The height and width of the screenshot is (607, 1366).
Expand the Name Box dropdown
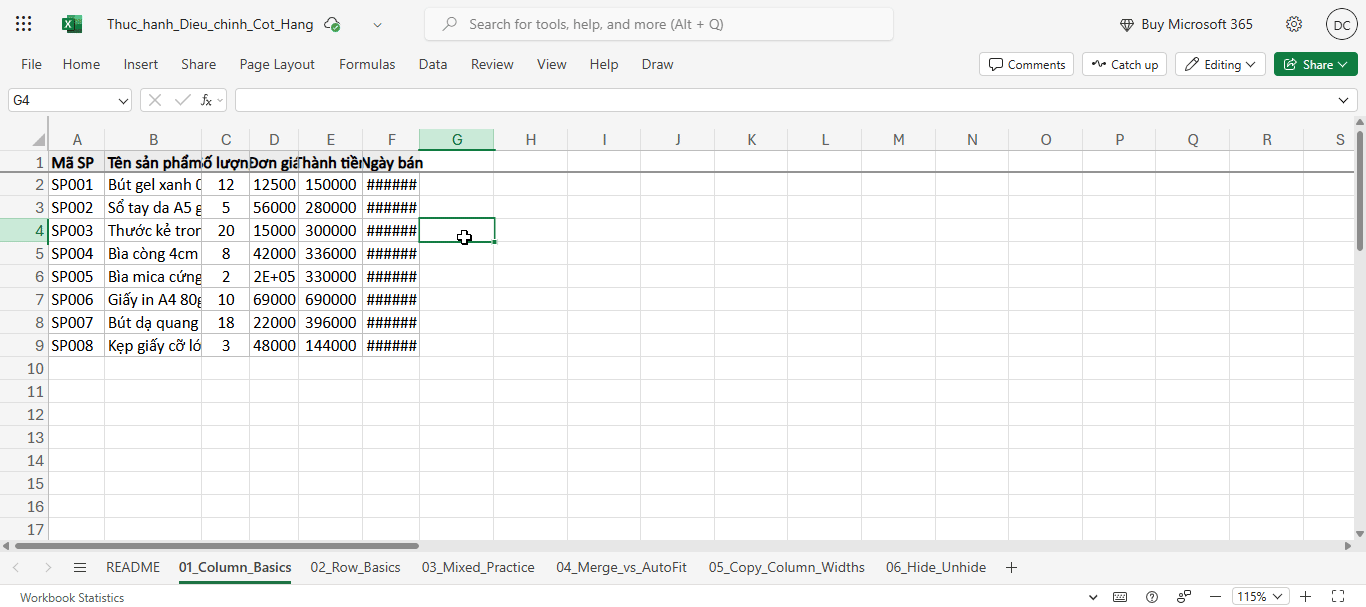pyautogui.click(x=124, y=100)
